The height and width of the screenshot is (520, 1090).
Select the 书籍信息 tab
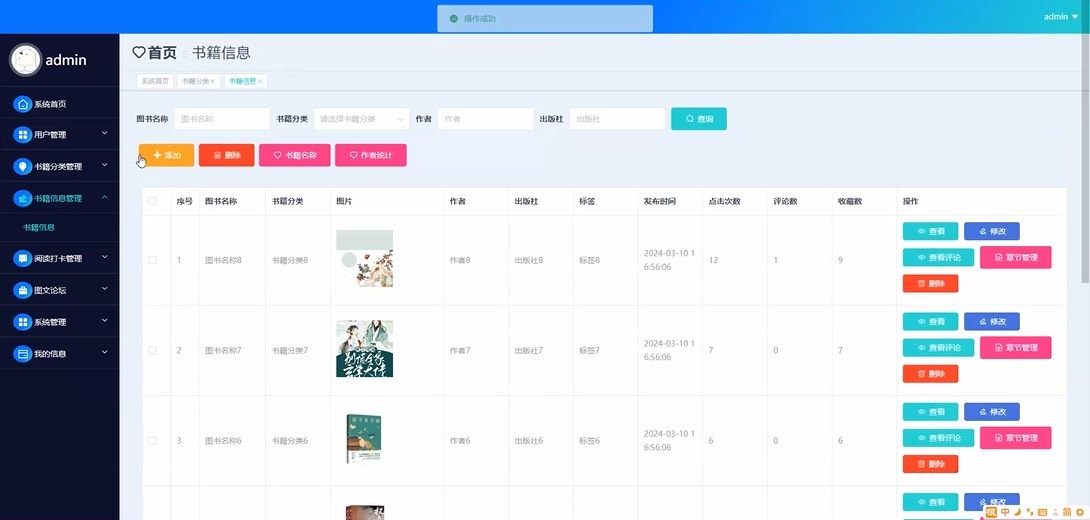245,81
